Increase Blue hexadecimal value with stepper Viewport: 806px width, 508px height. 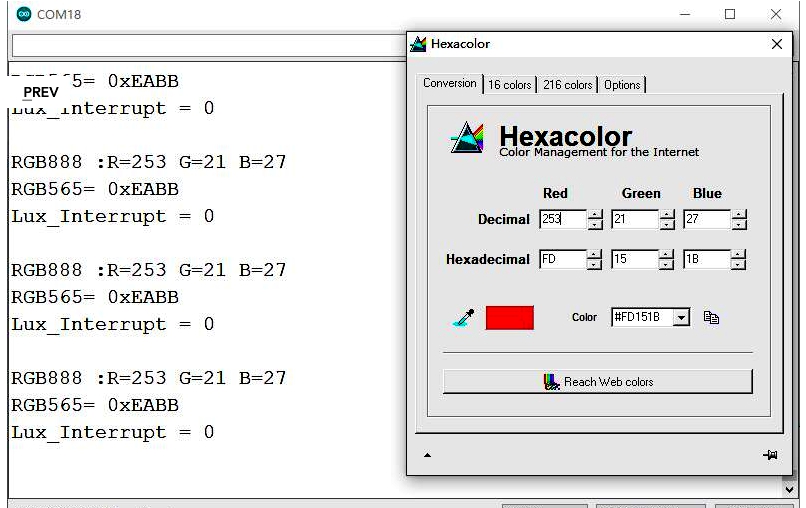(x=738, y=255)
